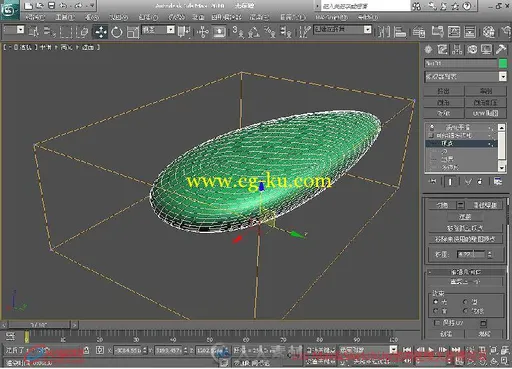This screenshot has height=369, width=512.
Task: Click the 目标焊接 button
Action: [485, 205]
